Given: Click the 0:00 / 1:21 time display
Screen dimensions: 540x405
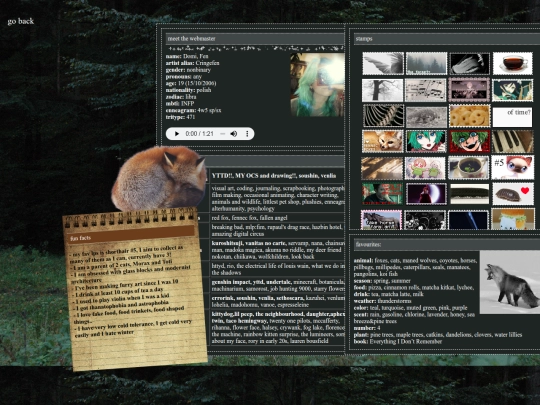Looking at the screenshot, I should [x=199, y=134].
